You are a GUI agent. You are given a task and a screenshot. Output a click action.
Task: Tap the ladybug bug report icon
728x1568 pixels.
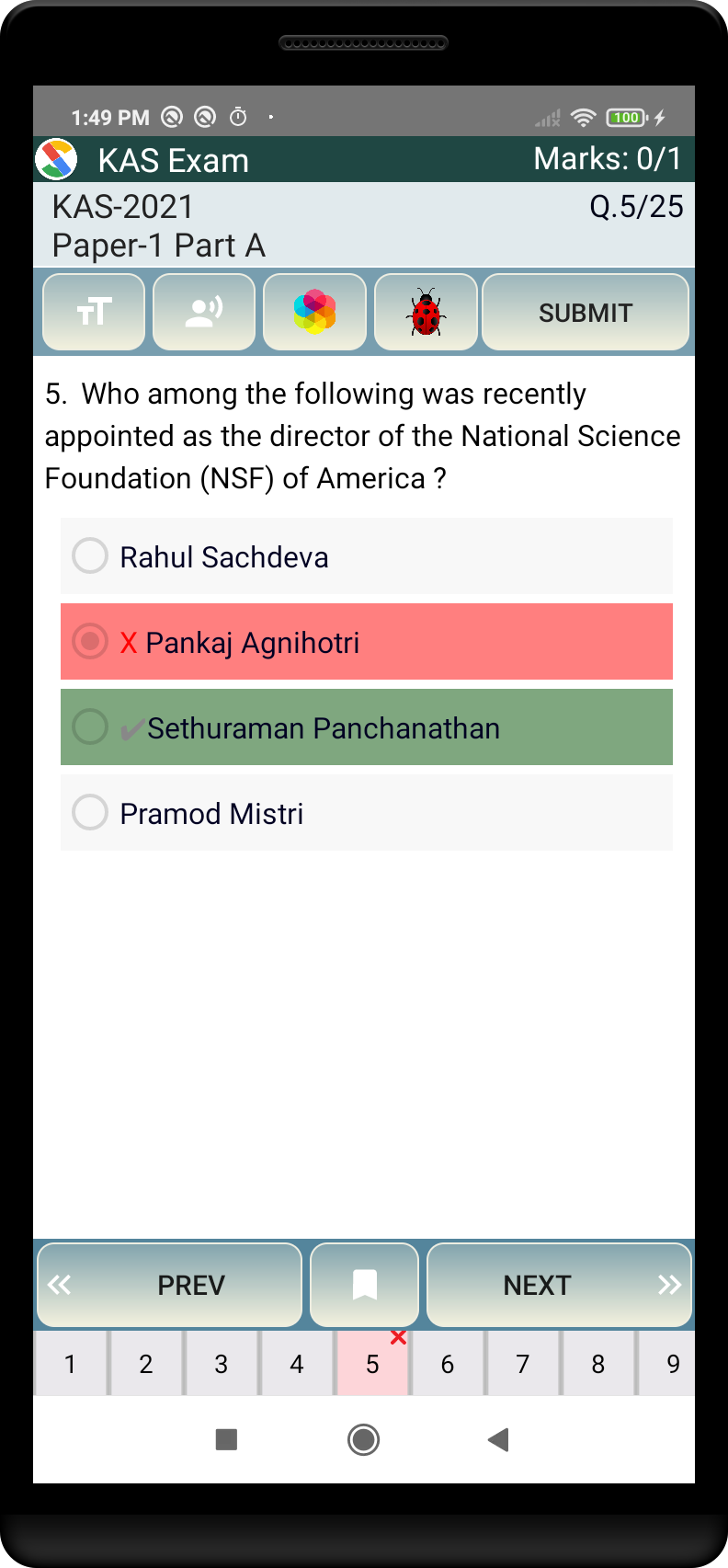point(426,313)
